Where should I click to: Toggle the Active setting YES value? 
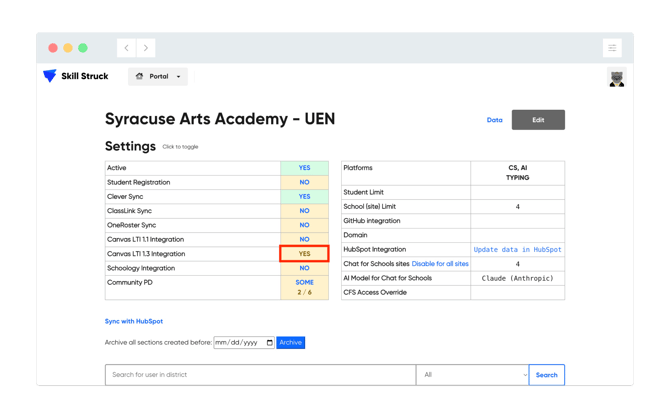pos(304,168)
